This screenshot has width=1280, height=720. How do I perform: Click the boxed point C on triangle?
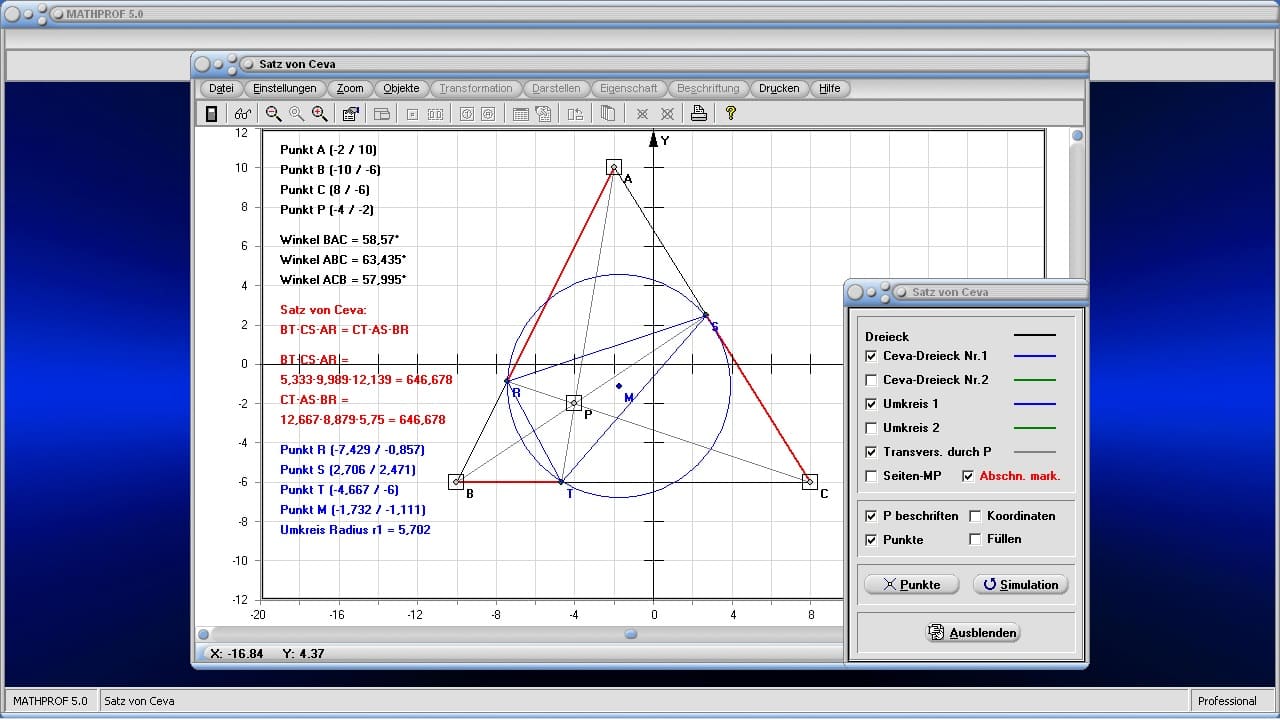click(x=810, y=481)
